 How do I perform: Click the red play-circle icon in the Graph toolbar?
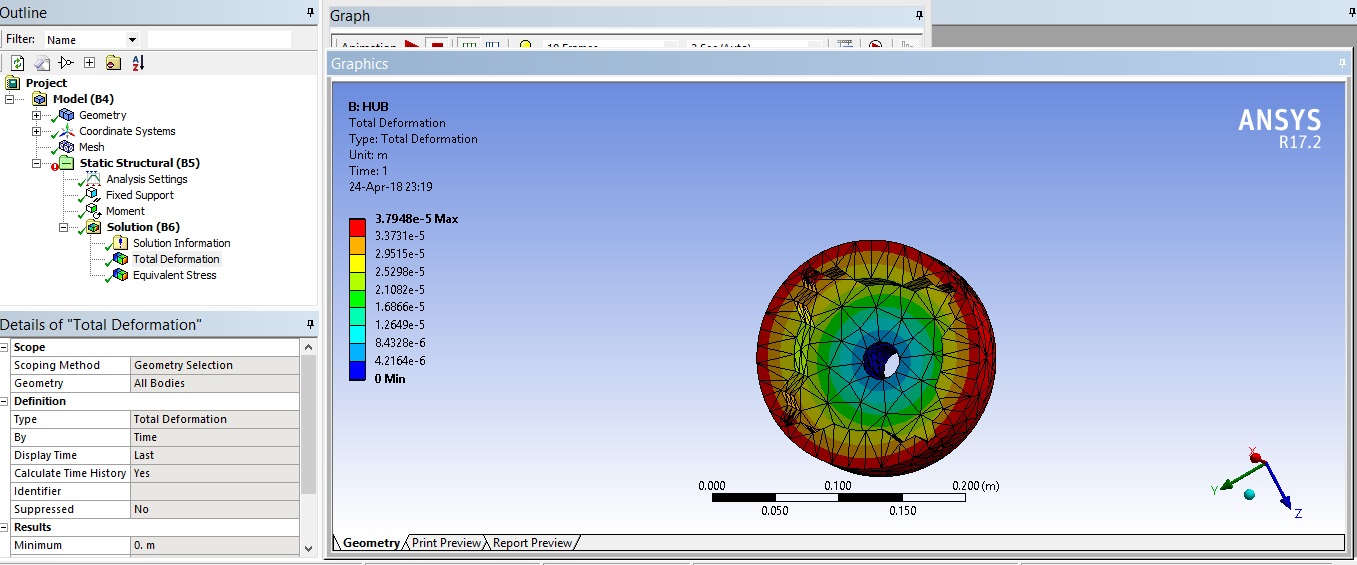pyautogui.click(x=875, y=45)
